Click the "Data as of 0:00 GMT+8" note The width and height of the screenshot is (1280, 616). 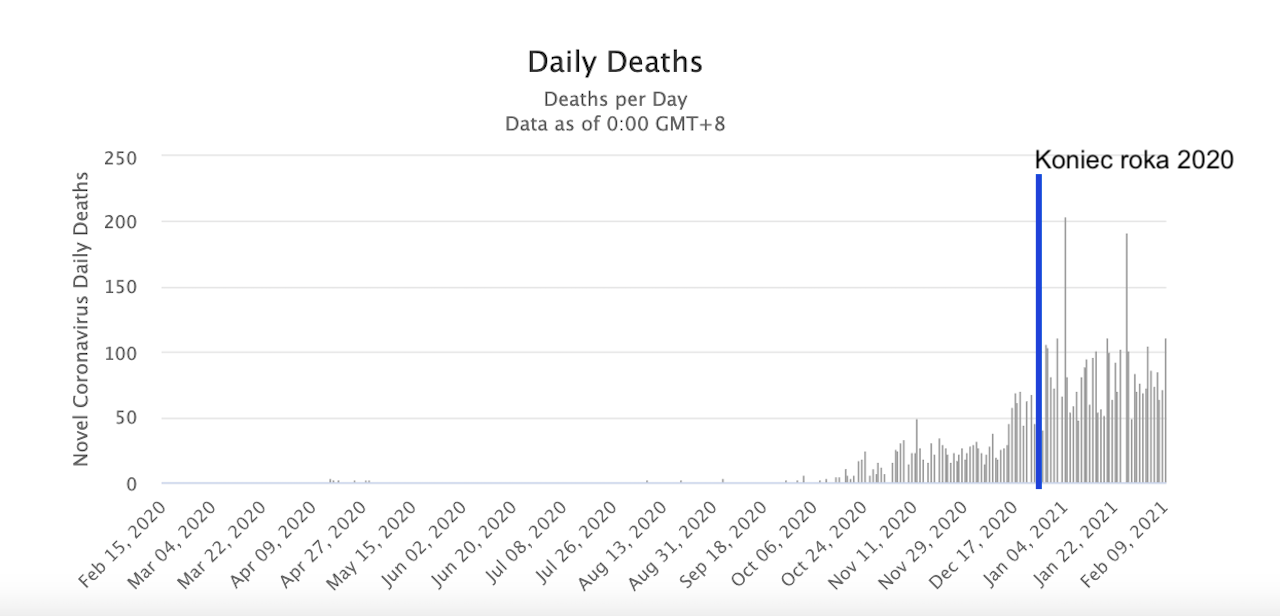tap(615, 124)
